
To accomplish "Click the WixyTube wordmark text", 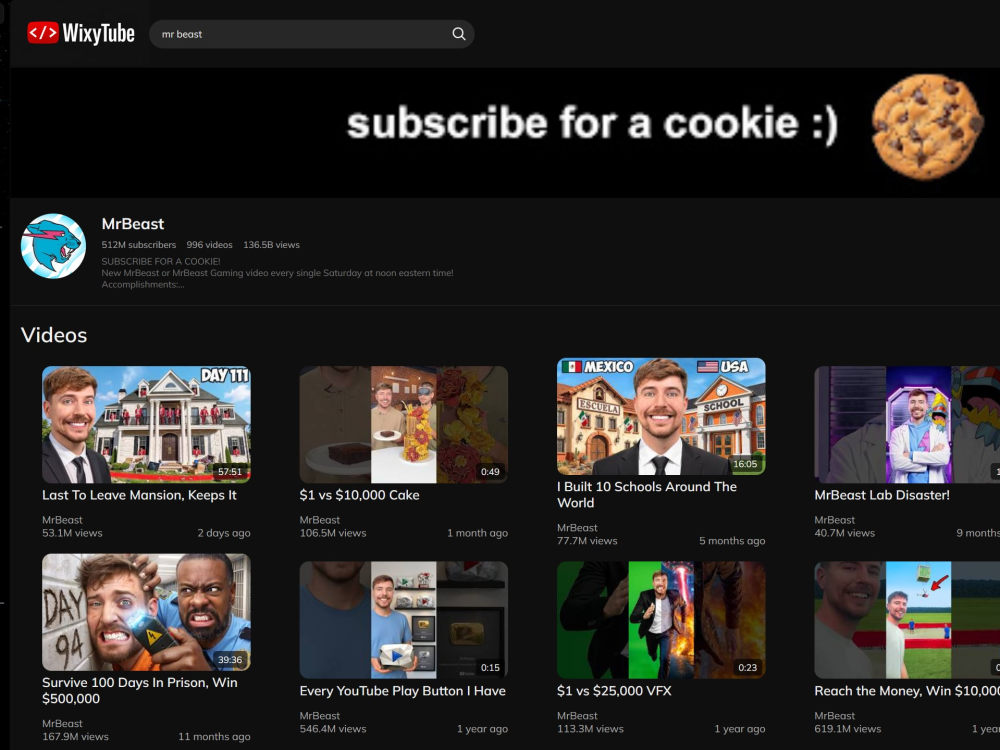I will tap(98, 33).
